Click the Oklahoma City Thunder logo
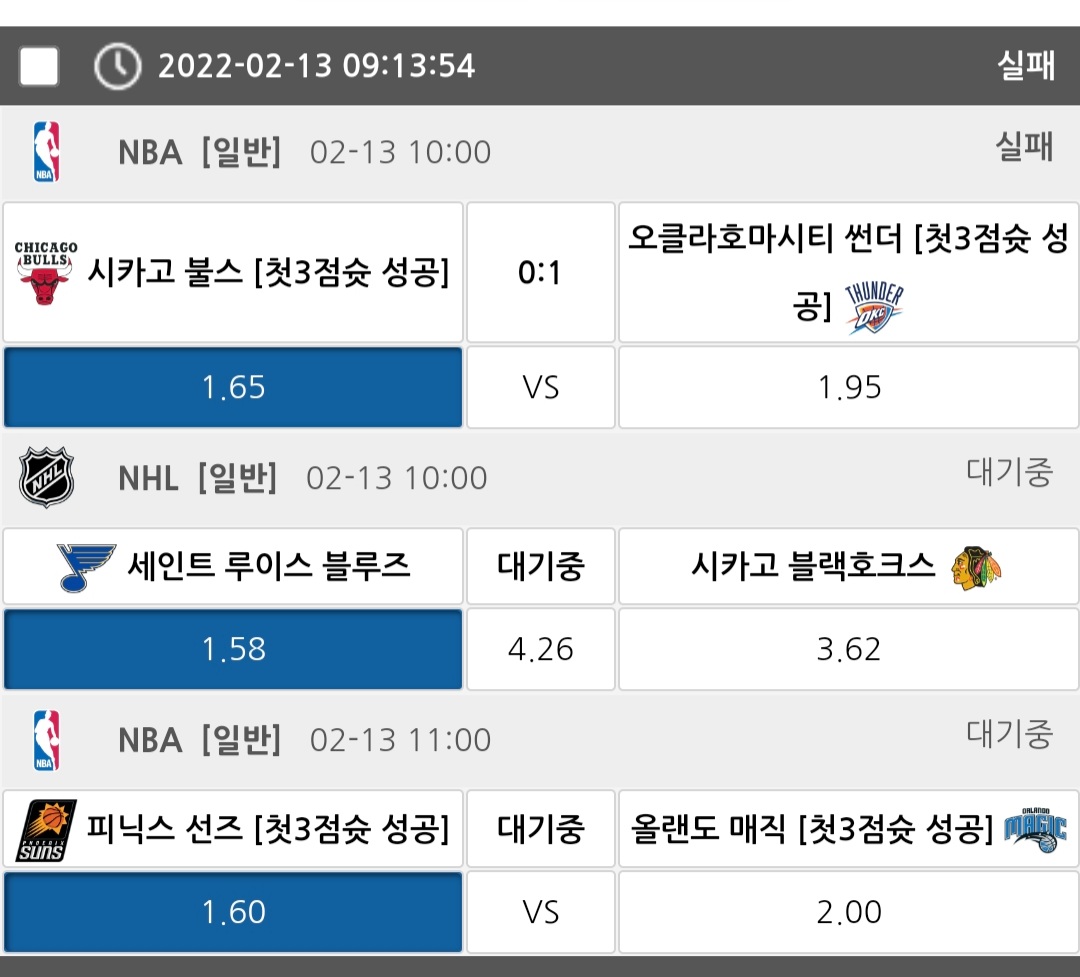 coord(874,308)
